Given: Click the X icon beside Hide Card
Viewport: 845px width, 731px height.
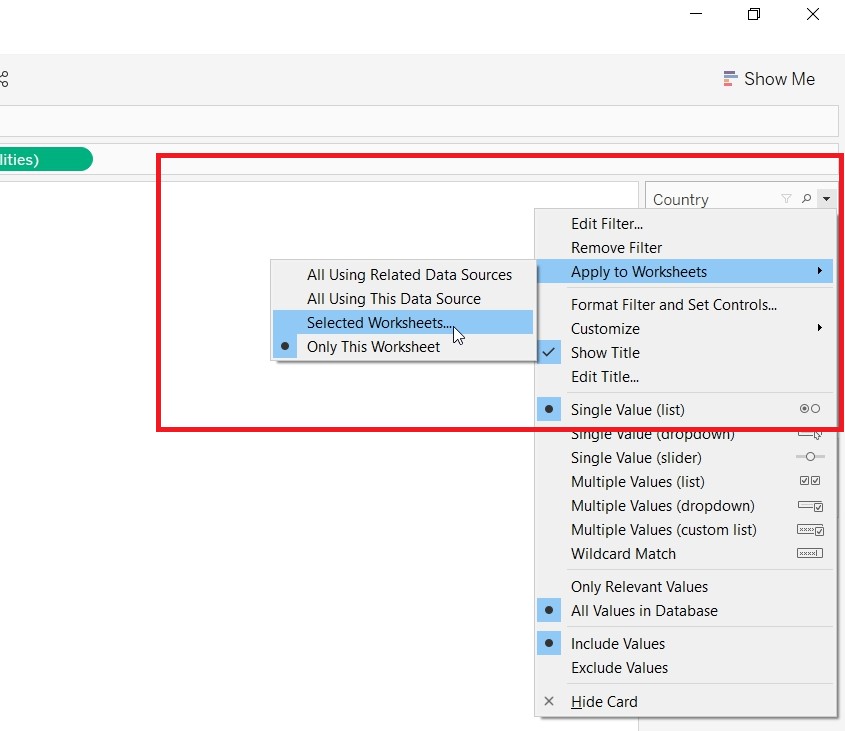Looking at the screenshot, I should pos(549,702).
